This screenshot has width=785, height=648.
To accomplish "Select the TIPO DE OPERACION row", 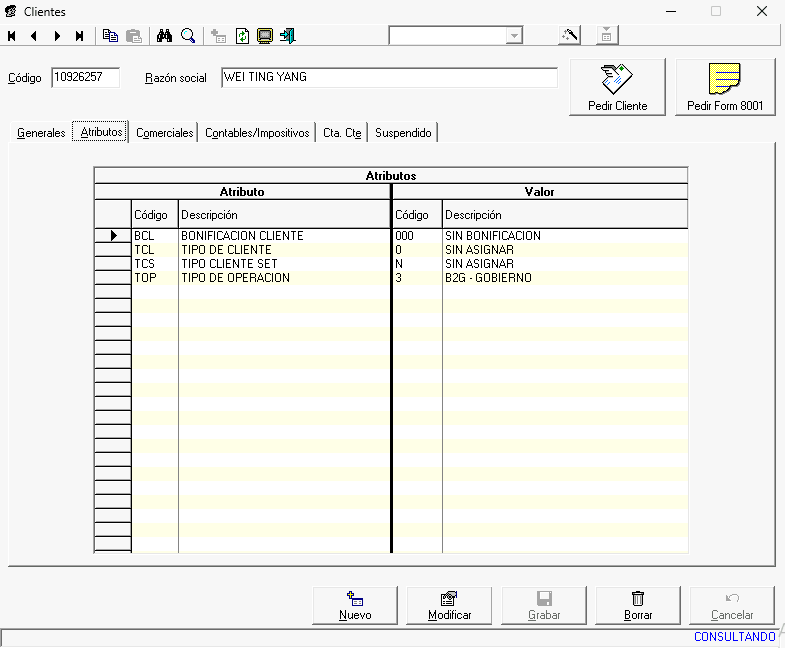I will click(x=235, y=278).
